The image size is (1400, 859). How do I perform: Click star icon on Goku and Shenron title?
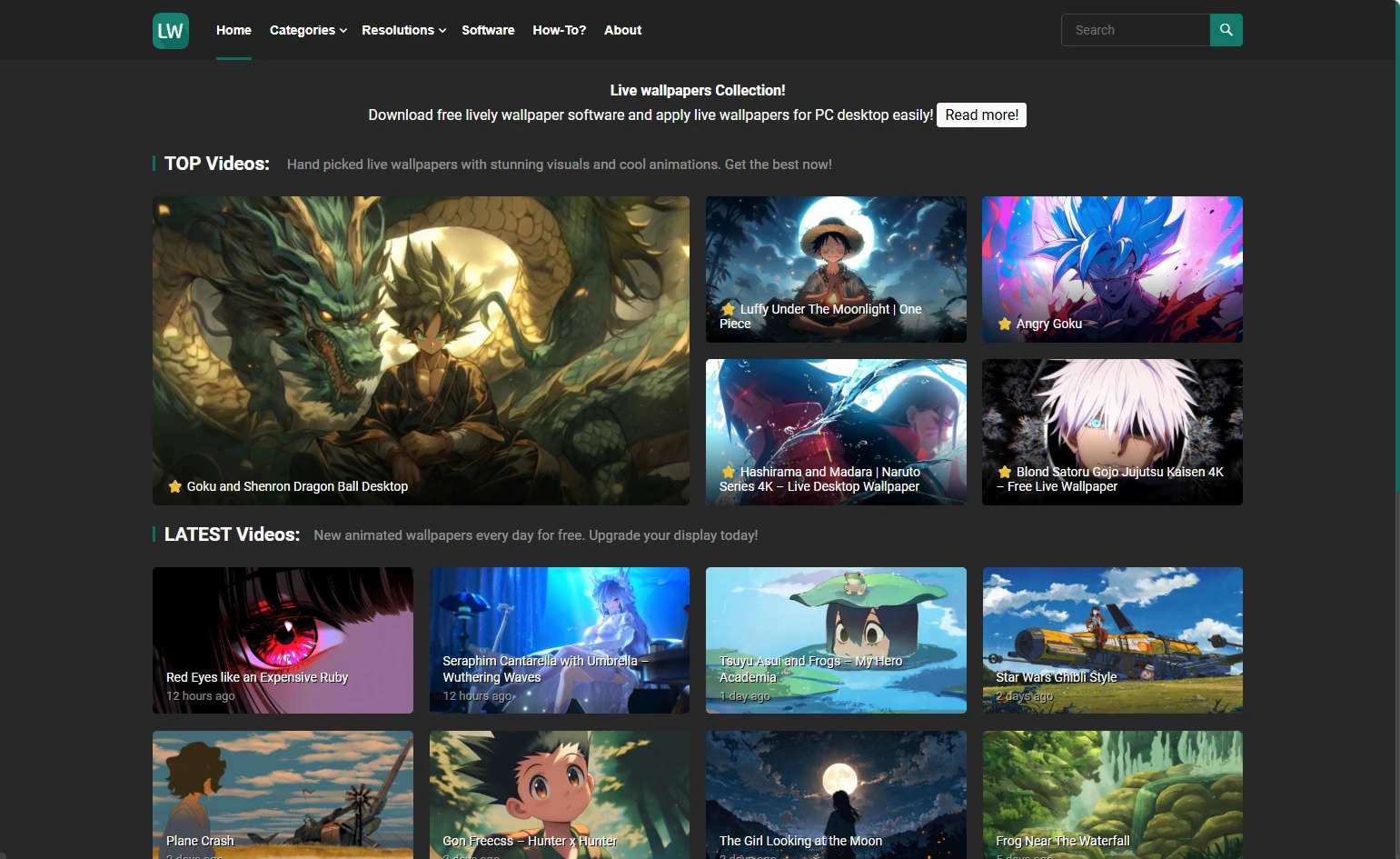pyautogui.click(x=175, y=486)
